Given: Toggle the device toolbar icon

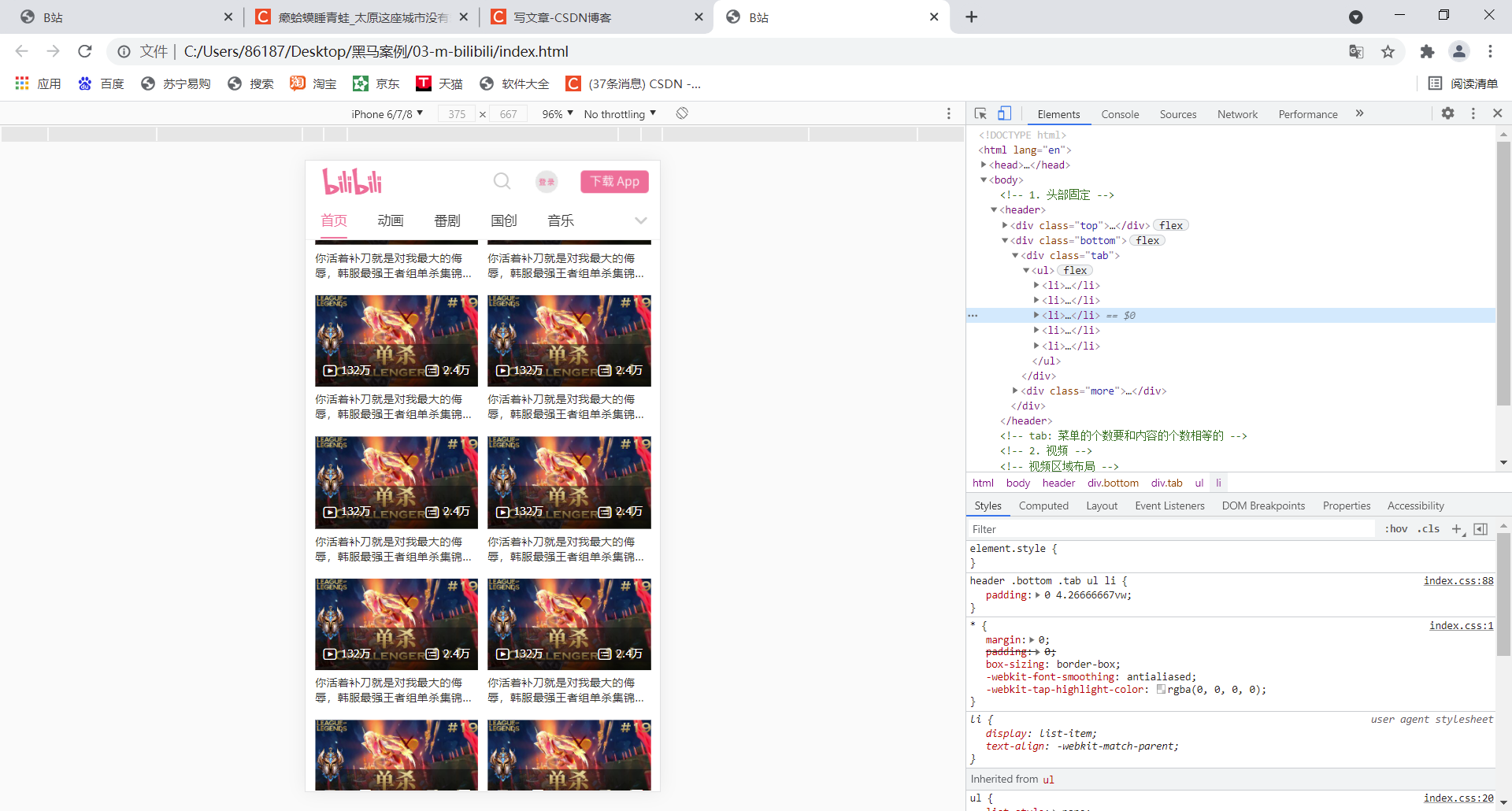Looking at the screenshot, I should (1004, 113).
